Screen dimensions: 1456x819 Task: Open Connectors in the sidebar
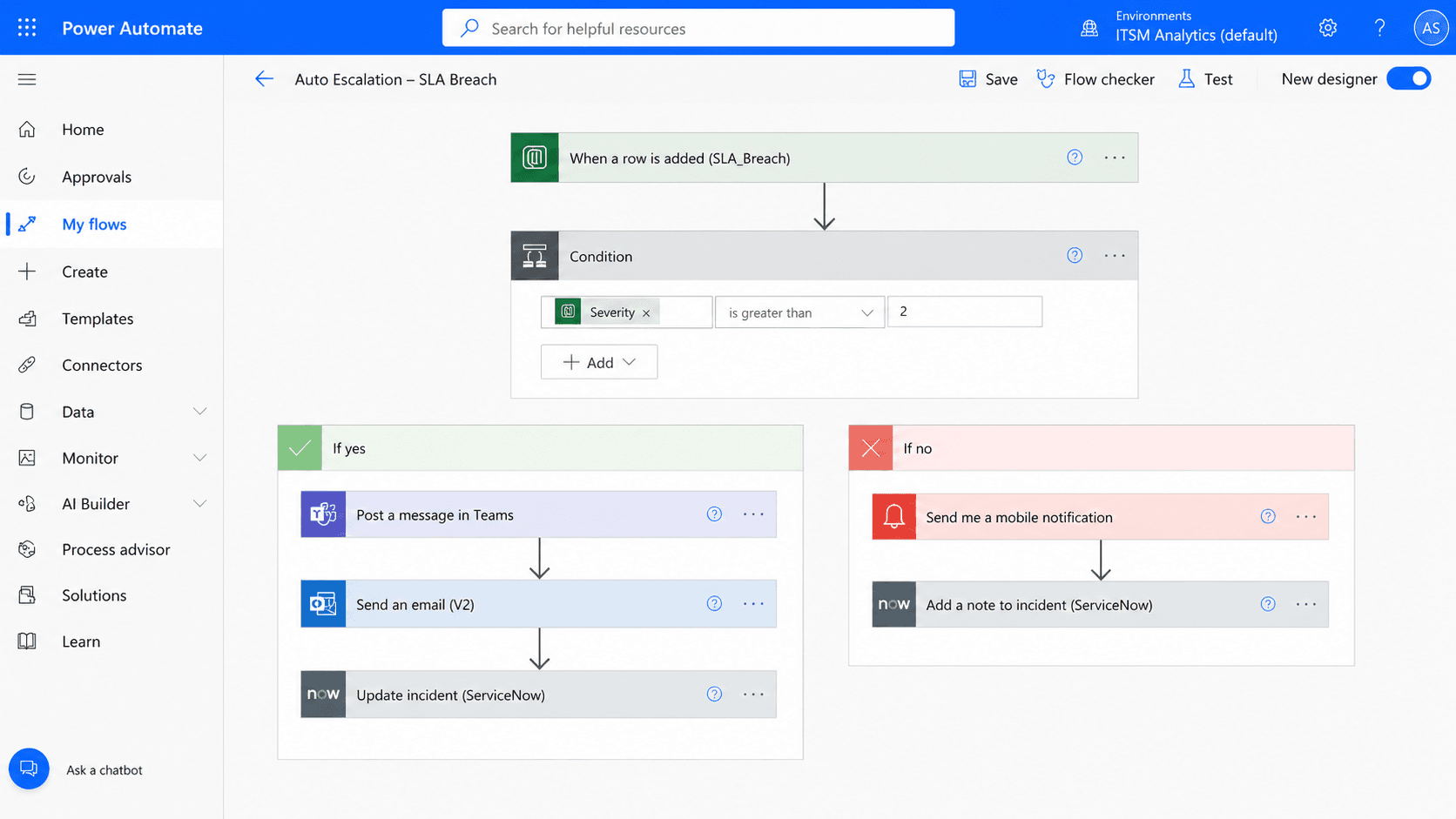(x=111, y=366)
